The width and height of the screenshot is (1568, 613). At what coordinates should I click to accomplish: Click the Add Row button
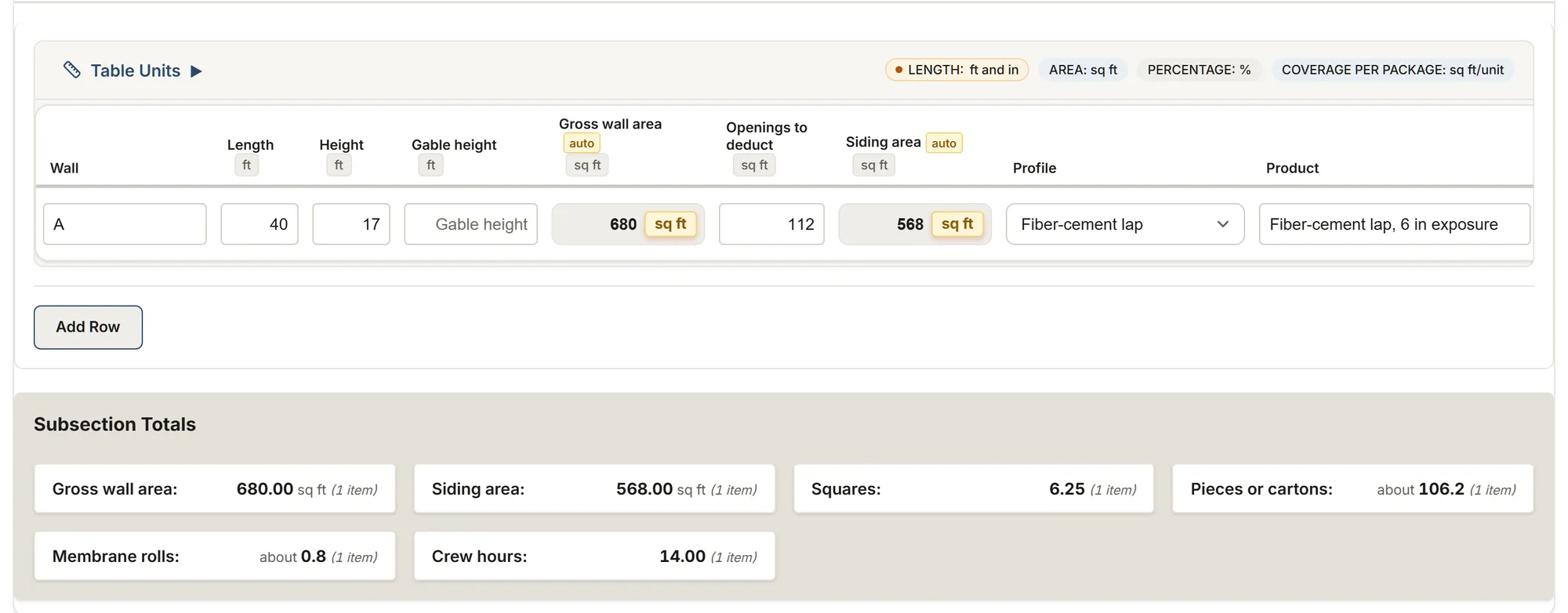88,327
